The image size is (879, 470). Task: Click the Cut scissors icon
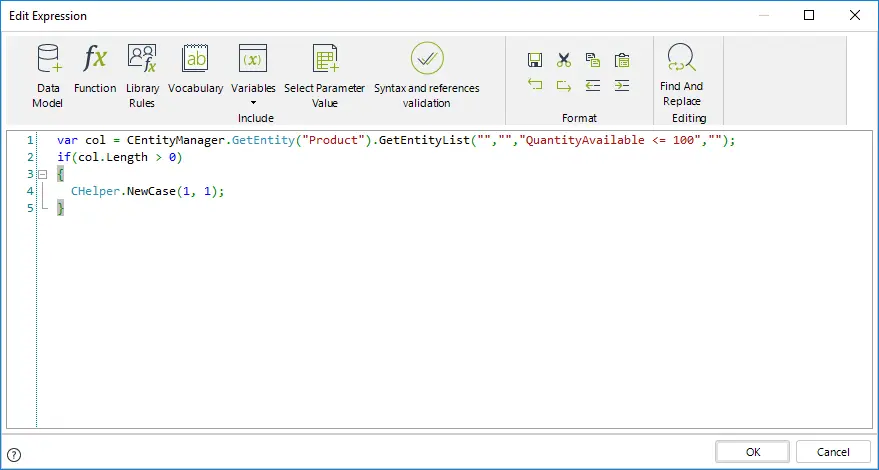564,60
